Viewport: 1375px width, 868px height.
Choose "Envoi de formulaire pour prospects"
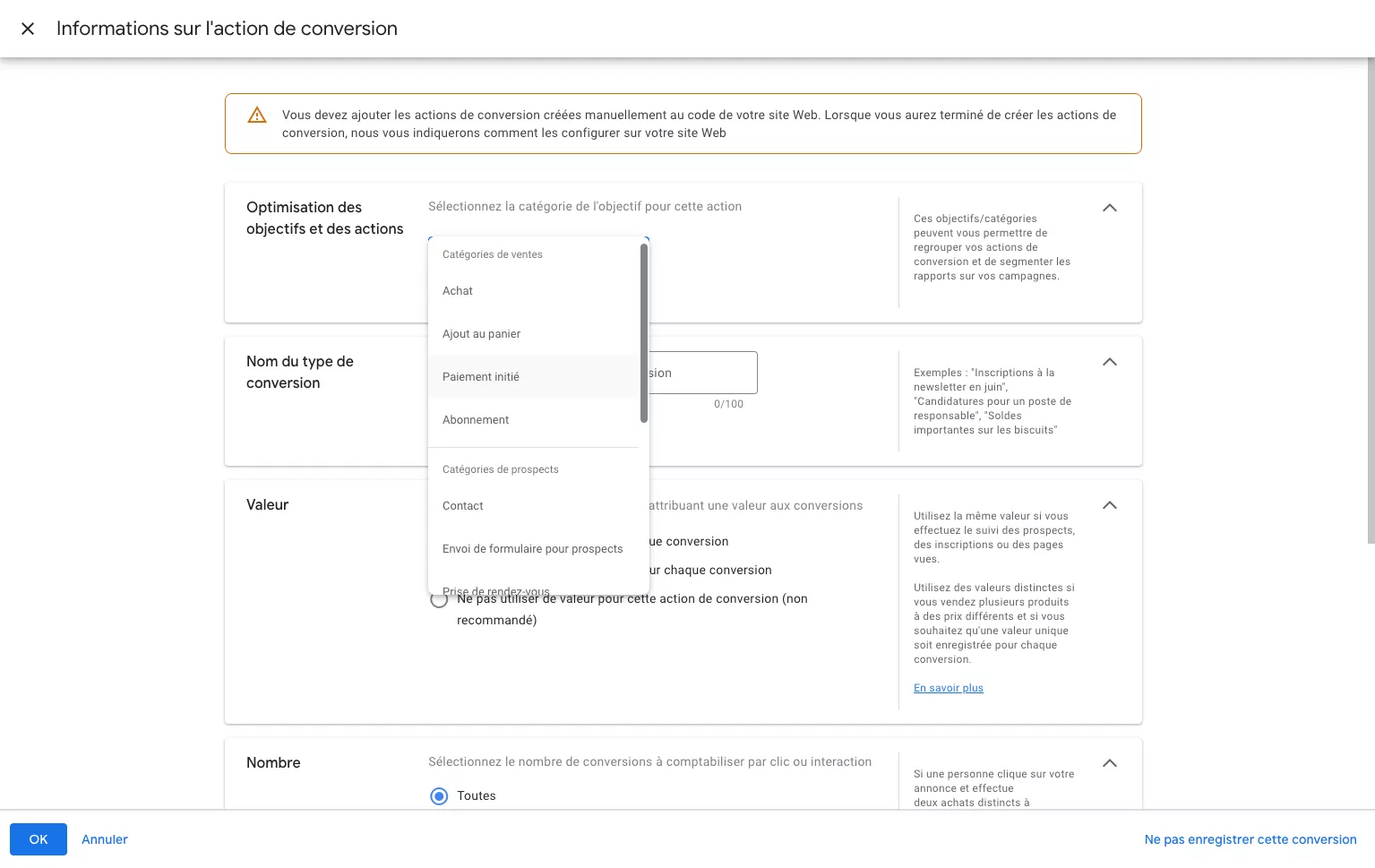point(532,548)
